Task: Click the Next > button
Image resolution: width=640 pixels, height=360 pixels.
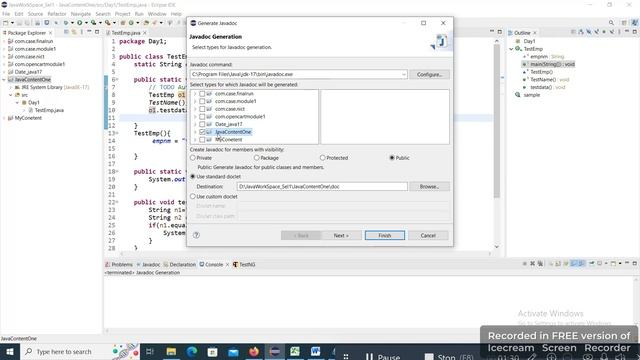Action: pos(341,236)
